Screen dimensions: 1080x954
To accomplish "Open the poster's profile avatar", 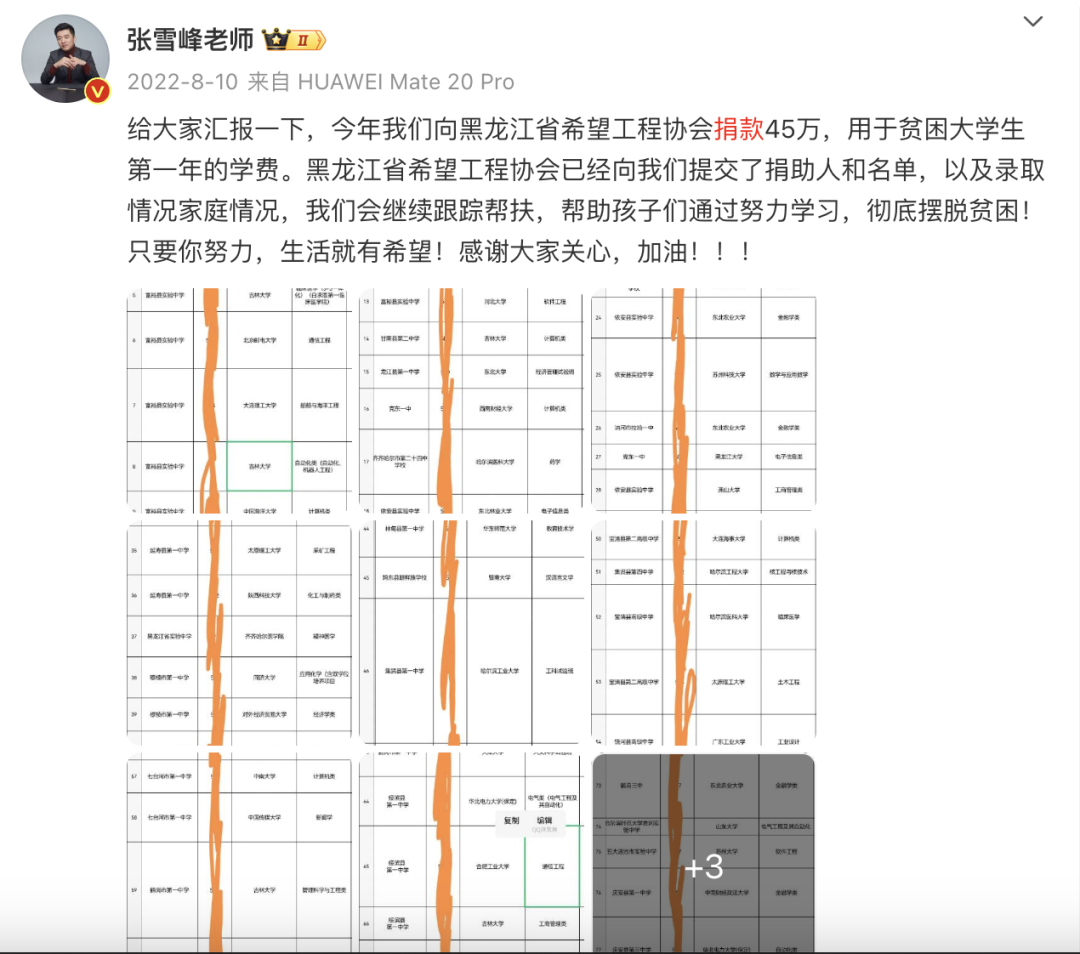I will point(65,59).
